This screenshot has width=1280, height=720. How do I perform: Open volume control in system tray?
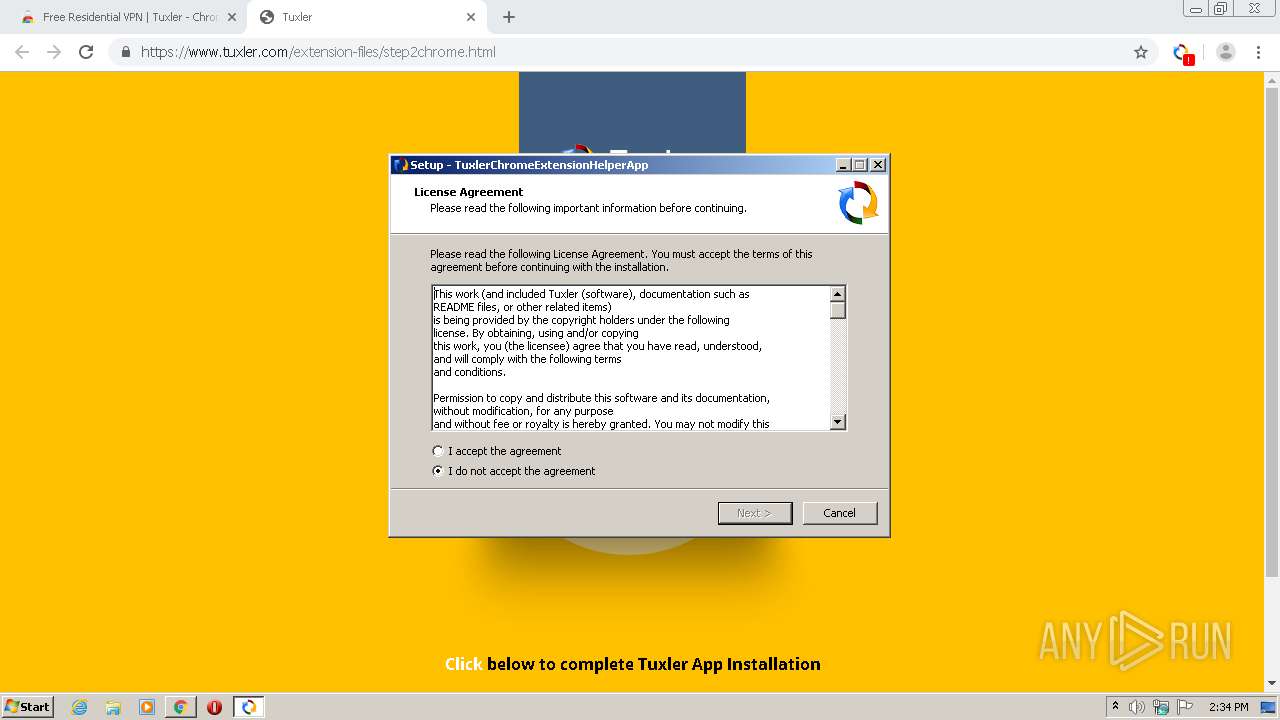1137,707
